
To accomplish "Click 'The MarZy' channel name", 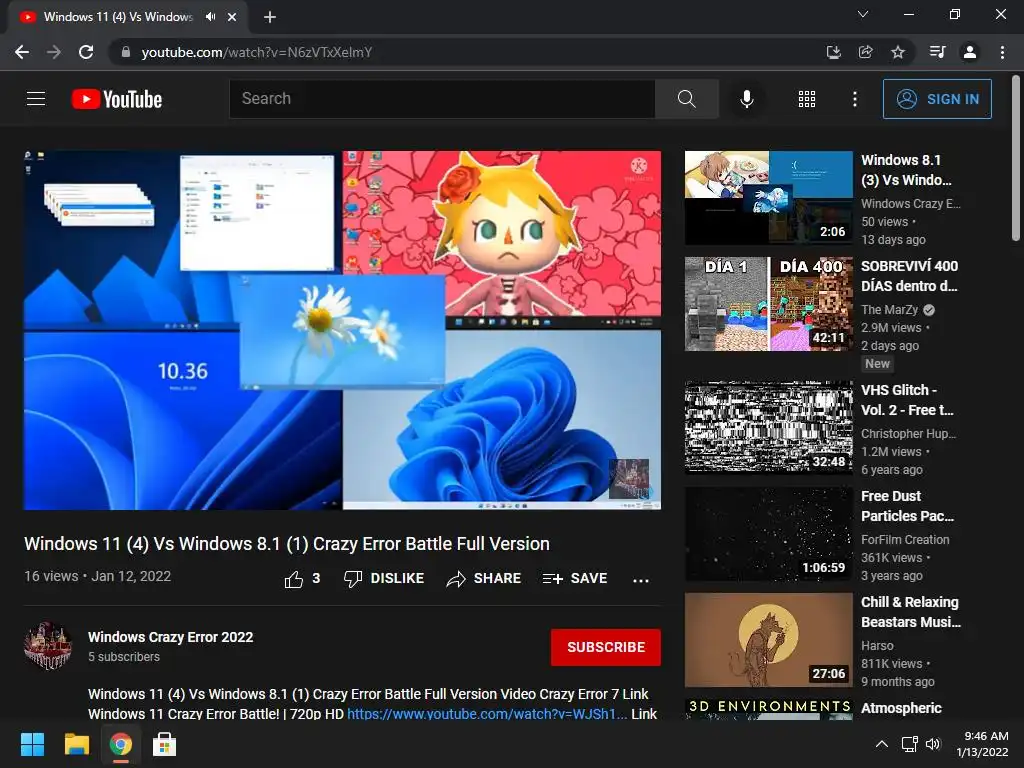I will (x=889, y=310).
